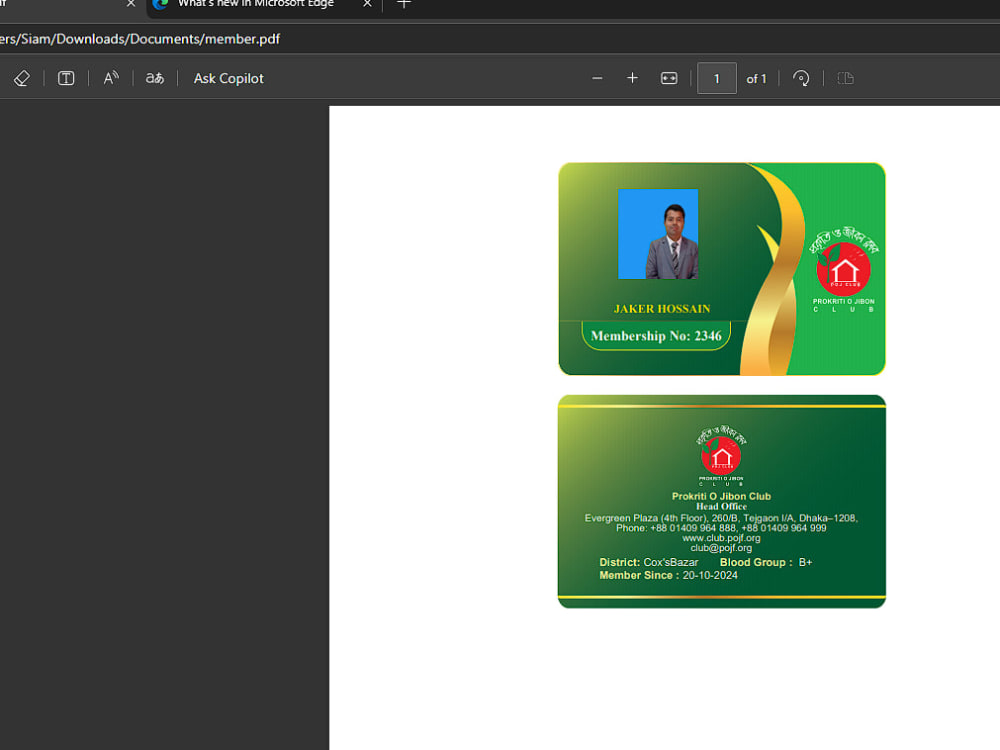Zoom in the PDF page
This screenshot has width=1000, height=750.
click(x=632, y=78)
